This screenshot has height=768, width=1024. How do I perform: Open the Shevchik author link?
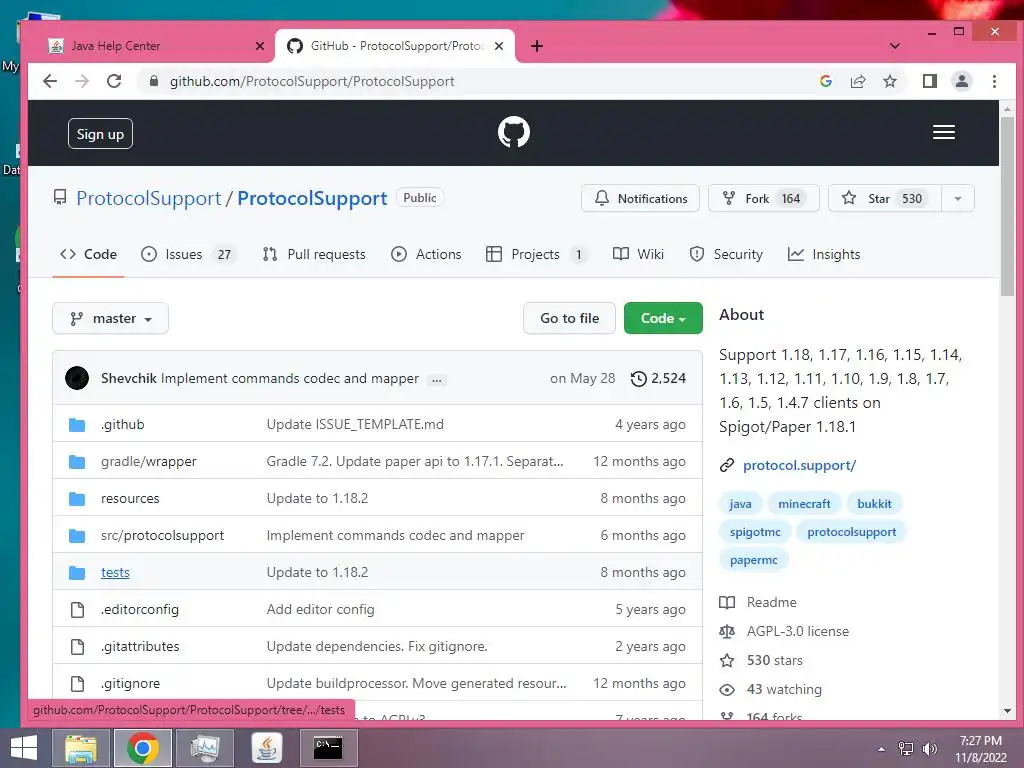pyautogui.click(x=129, y=378)
